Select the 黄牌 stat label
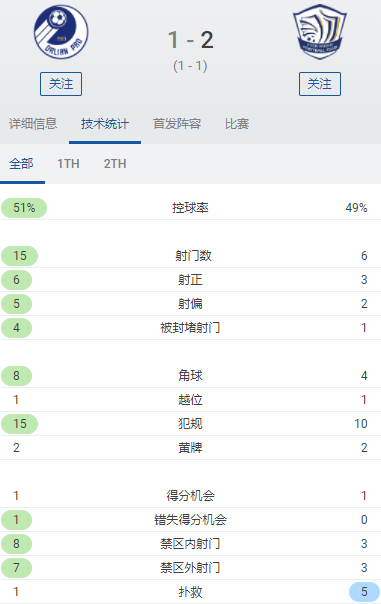This screenshot has width=381, height=604. 190,448
